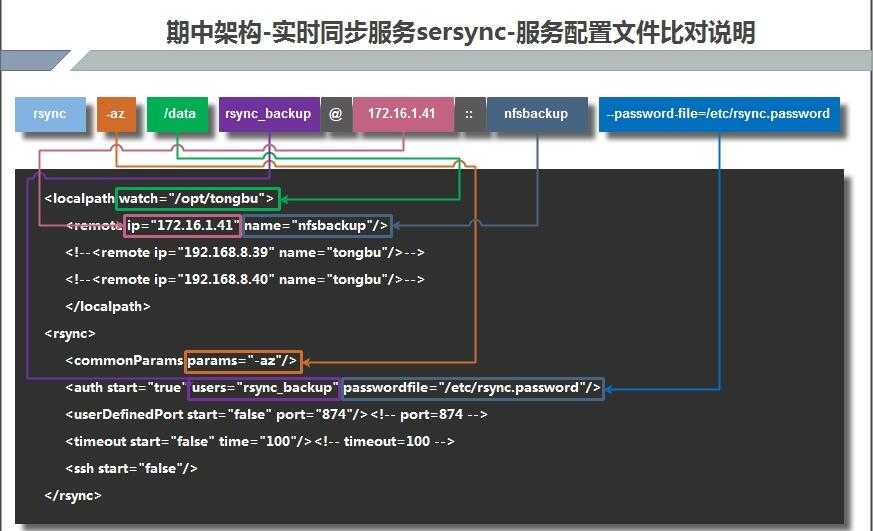Select the orange '-az' box

point(116,114)
